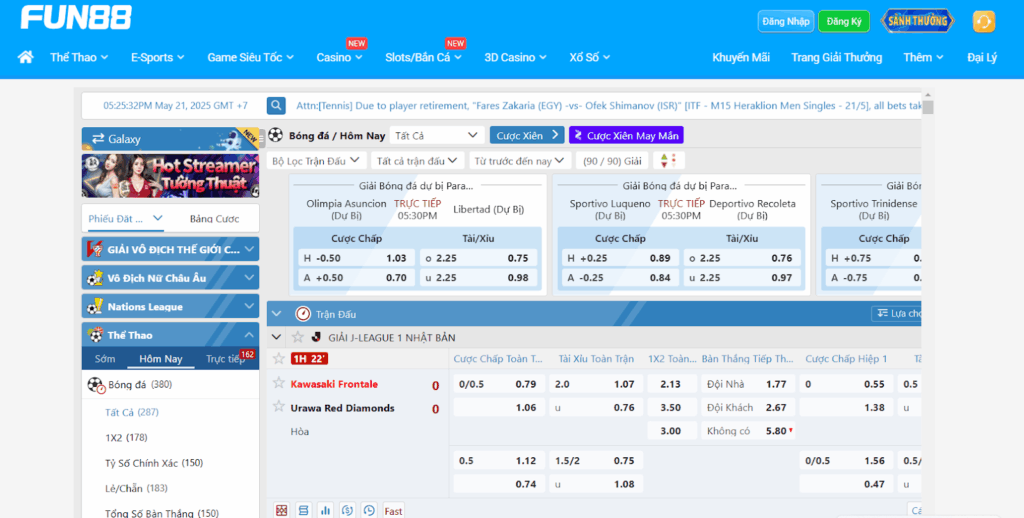Click the clock history icon below the match

(x=369, y=511)
